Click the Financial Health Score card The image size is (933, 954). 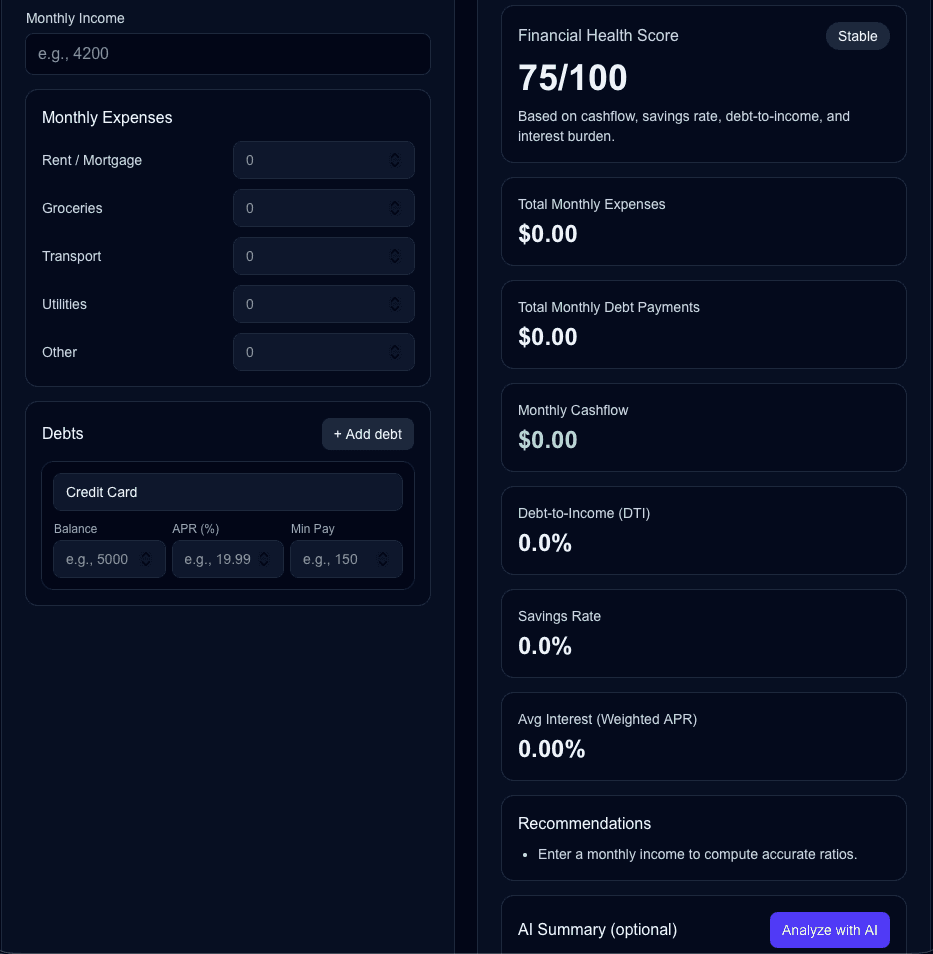click(x=703, y=84)
